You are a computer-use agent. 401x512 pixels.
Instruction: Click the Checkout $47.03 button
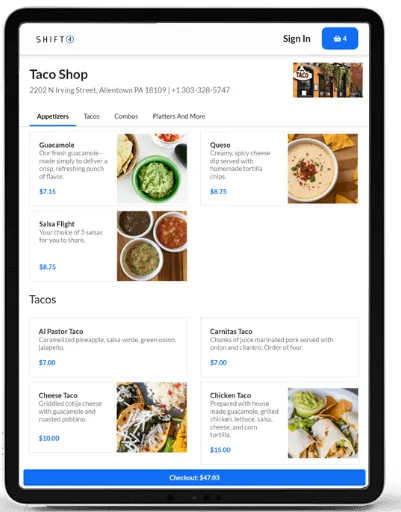pyautogui.click(x=194, y=477)
